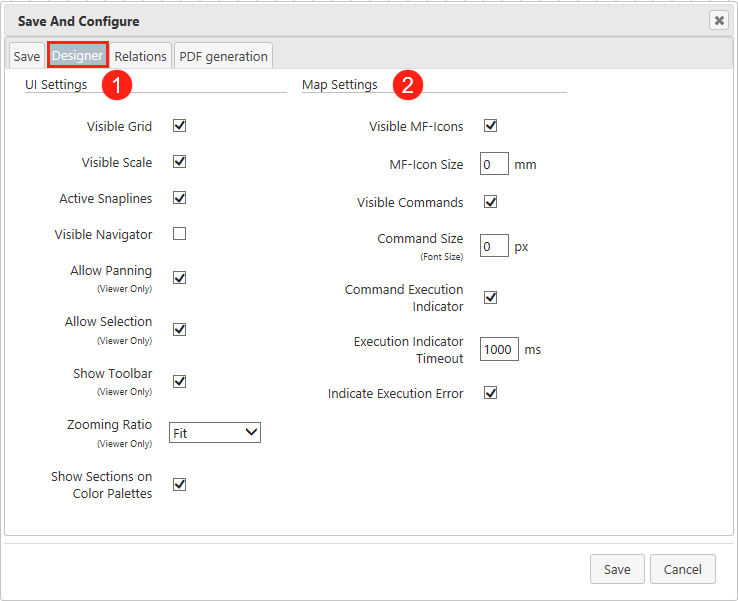Viewport: 738px width, 601px height.
Task: Click the MF-Icon Size input field
Action: coord(494,164)
